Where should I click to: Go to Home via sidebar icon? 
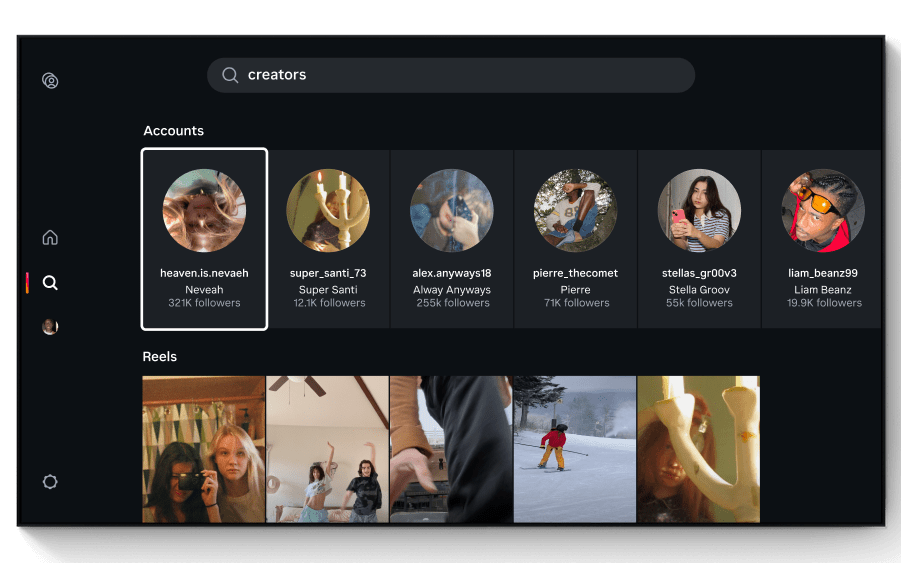coord(50,238)
